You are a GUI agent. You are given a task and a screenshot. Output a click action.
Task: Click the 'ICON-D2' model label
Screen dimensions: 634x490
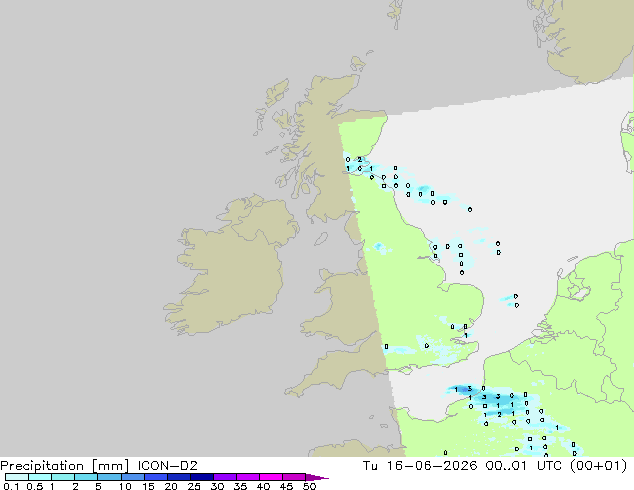coord(167,466)
